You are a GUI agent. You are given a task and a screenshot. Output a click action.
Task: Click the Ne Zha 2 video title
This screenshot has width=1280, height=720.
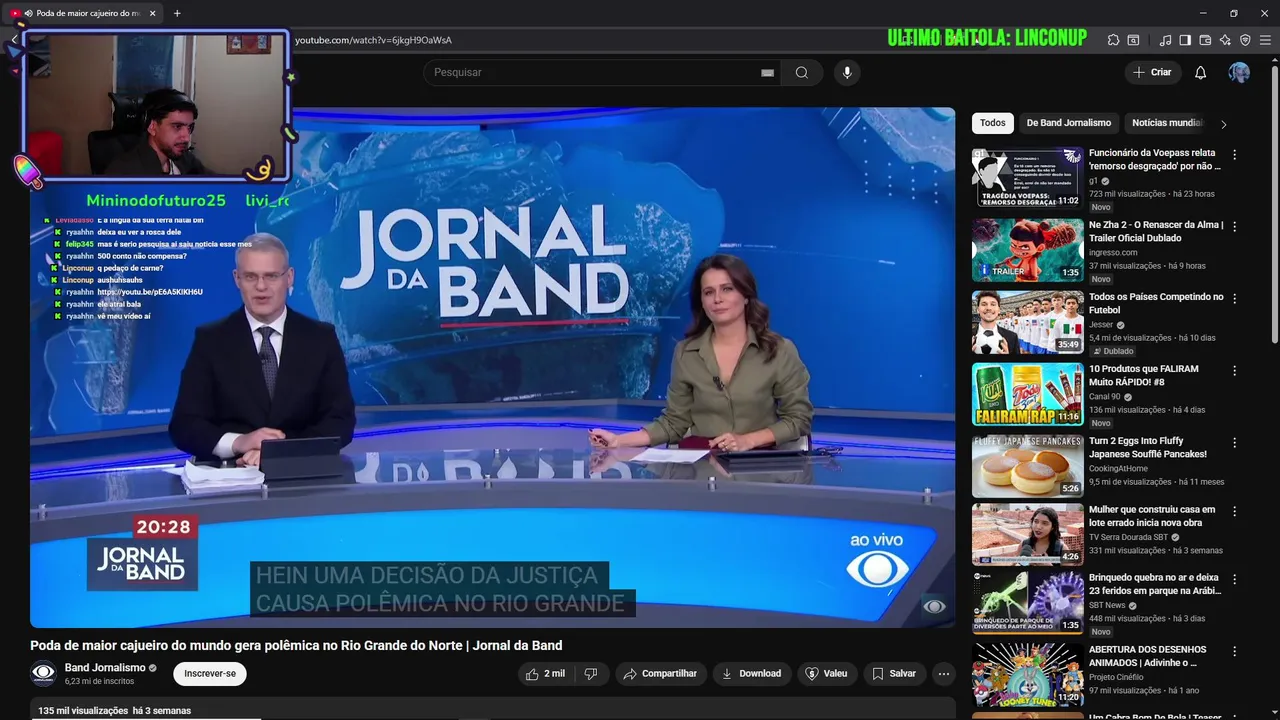(x=1155, y=232)
